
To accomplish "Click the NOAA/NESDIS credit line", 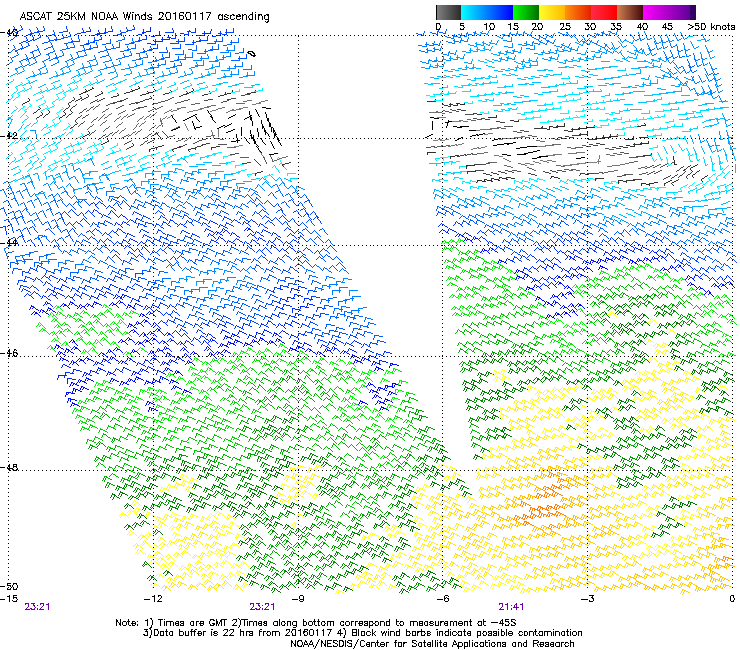I will 432,644.
